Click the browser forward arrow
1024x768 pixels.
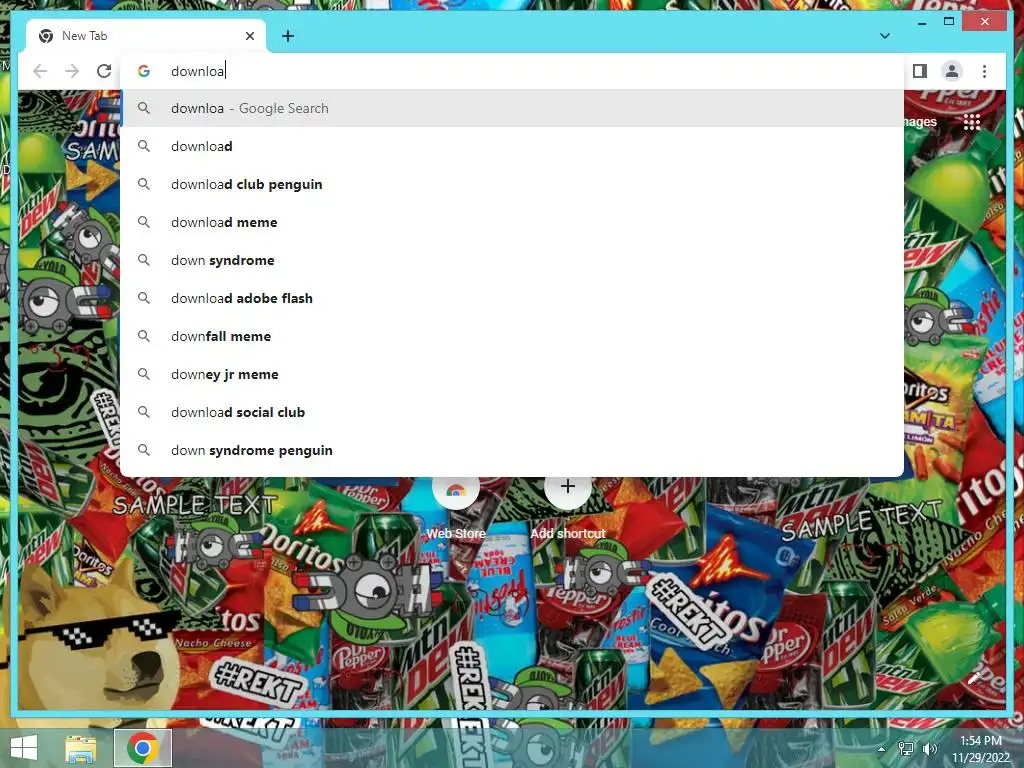[72, 71]
